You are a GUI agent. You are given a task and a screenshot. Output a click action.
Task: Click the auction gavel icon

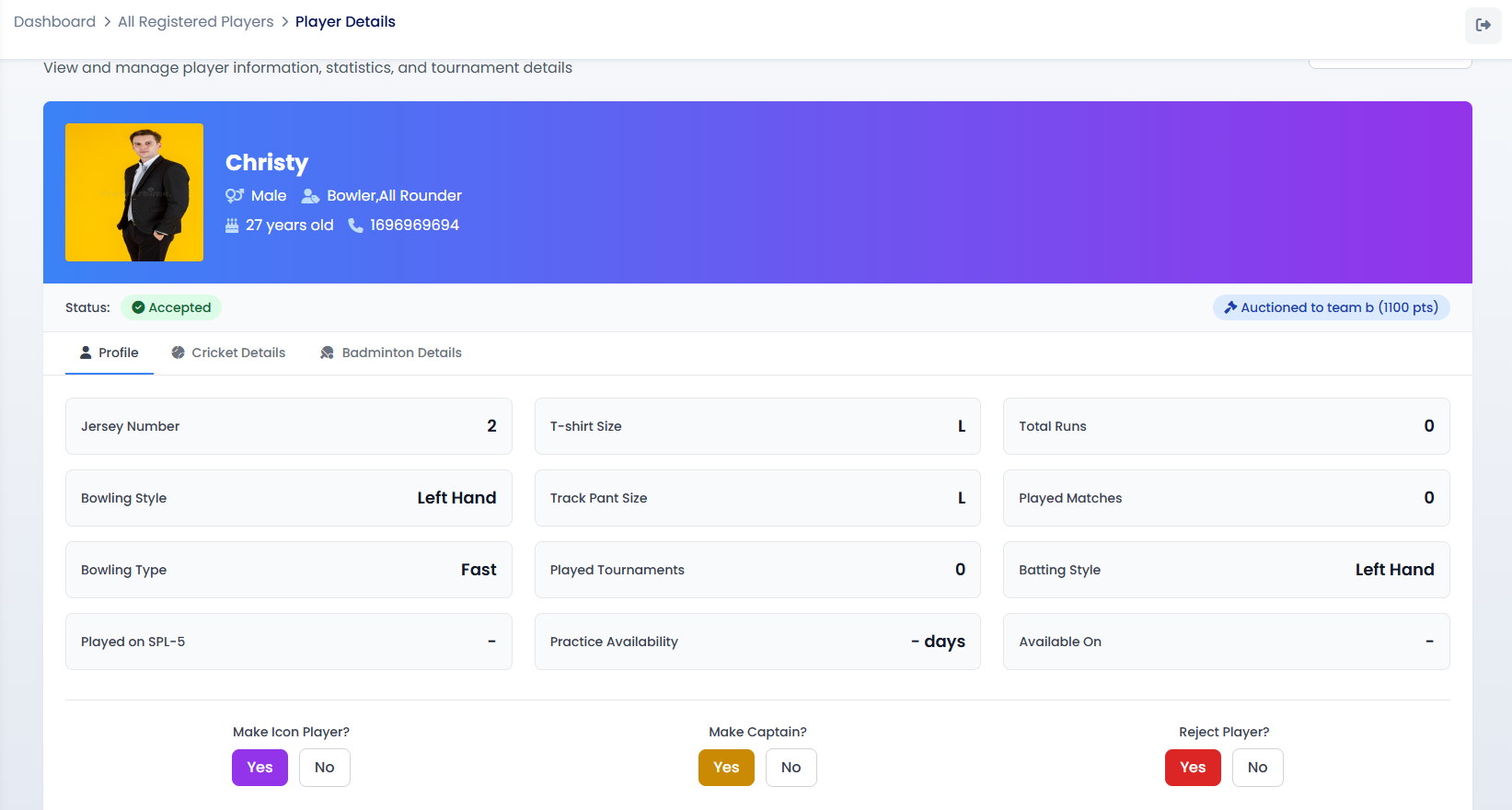(1230, 307)
